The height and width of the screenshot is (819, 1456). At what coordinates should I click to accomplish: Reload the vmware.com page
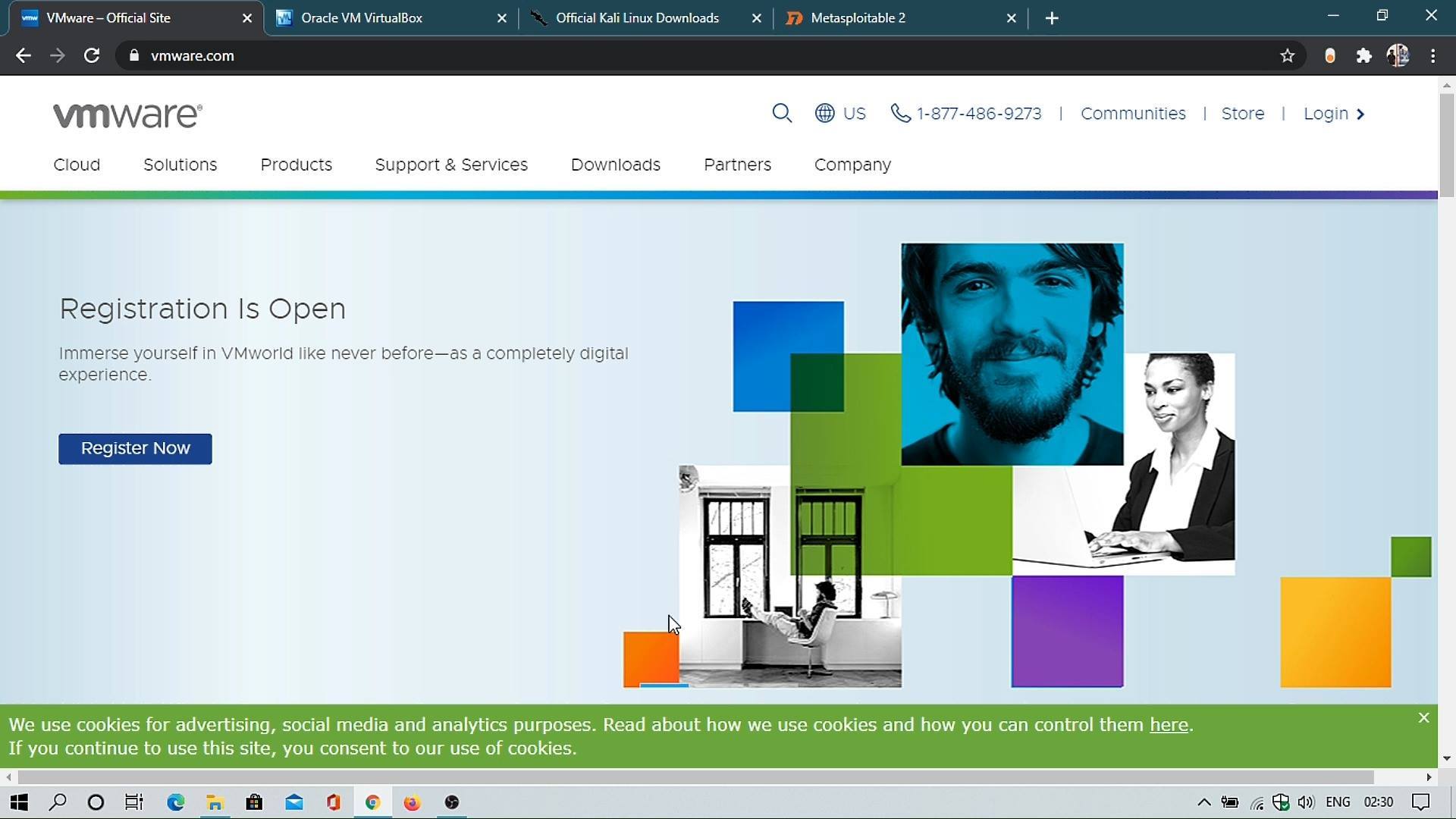pyautogui.click(x=92, y=55)
